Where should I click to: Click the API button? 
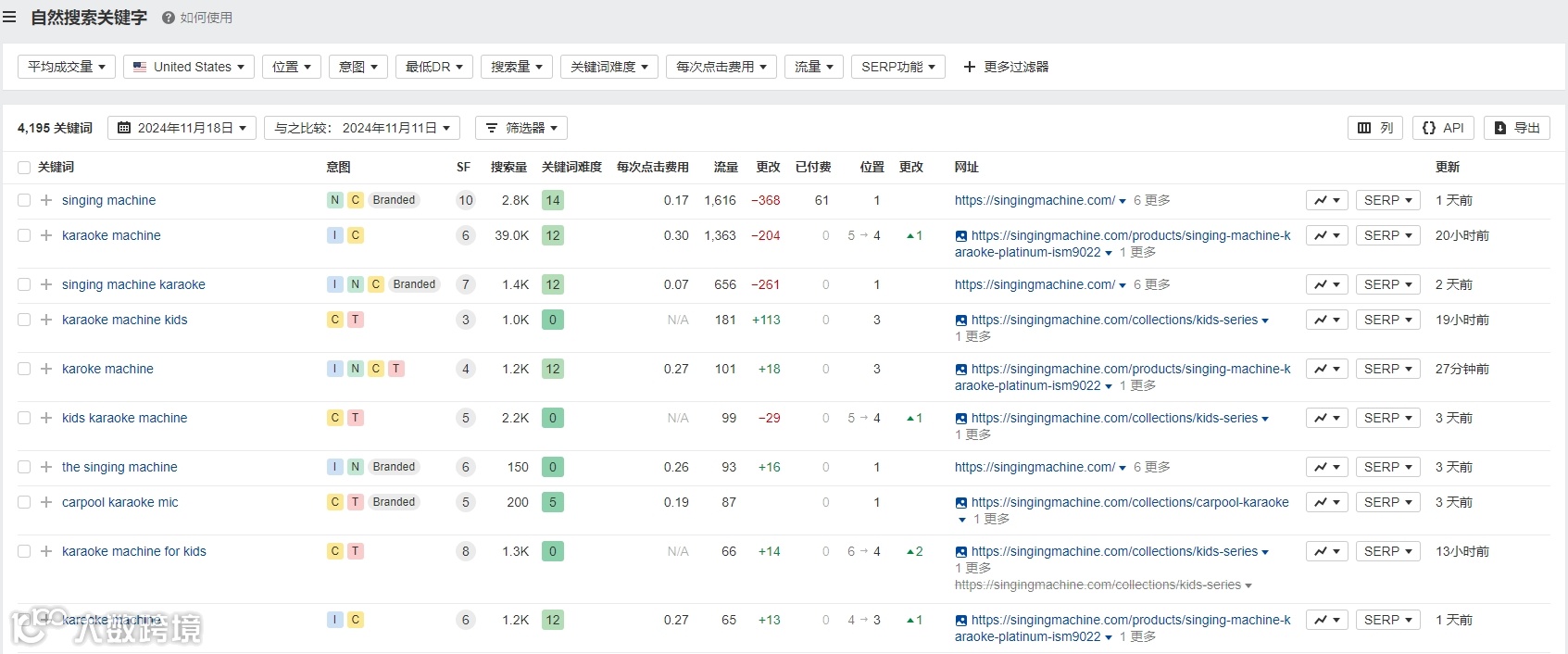coord(1443,128)
